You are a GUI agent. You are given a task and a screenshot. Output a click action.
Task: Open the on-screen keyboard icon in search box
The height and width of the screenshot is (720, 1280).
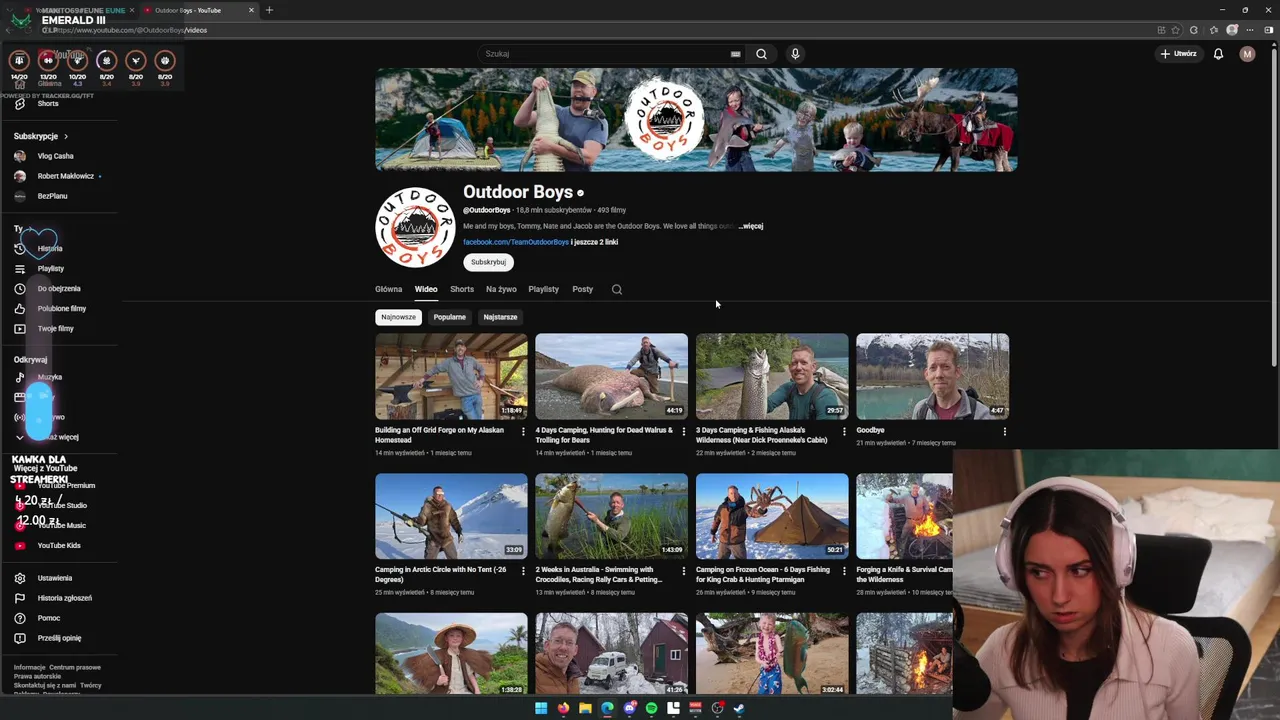coord(735,54)
